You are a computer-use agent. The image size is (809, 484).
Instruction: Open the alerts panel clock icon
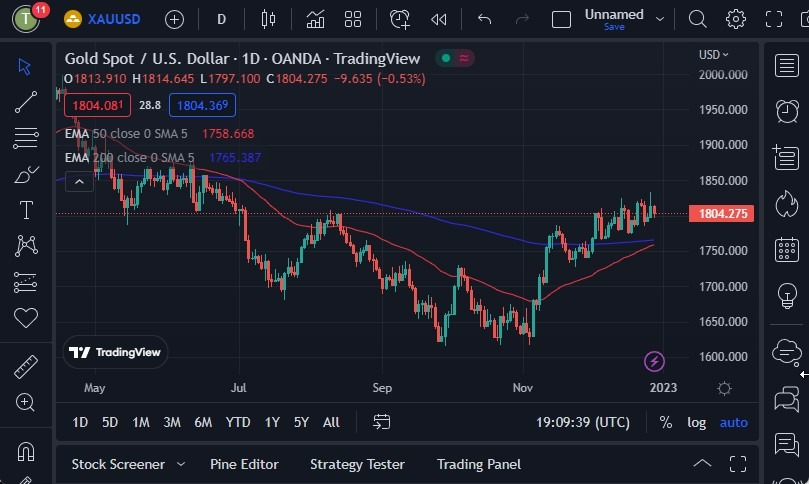point(787,110)
